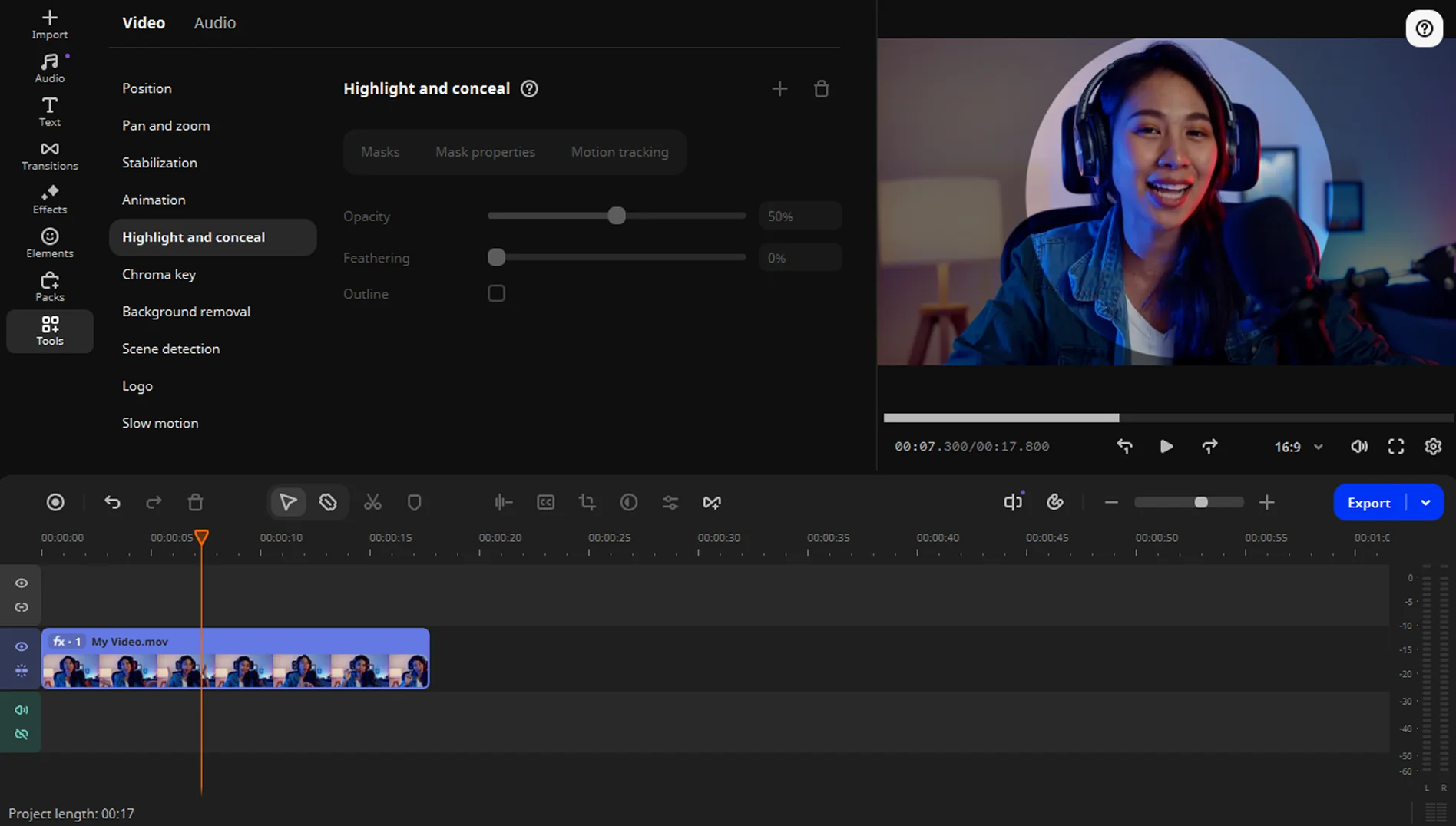
Task: Open the Elements panel
Action: (x=49, y=243)
